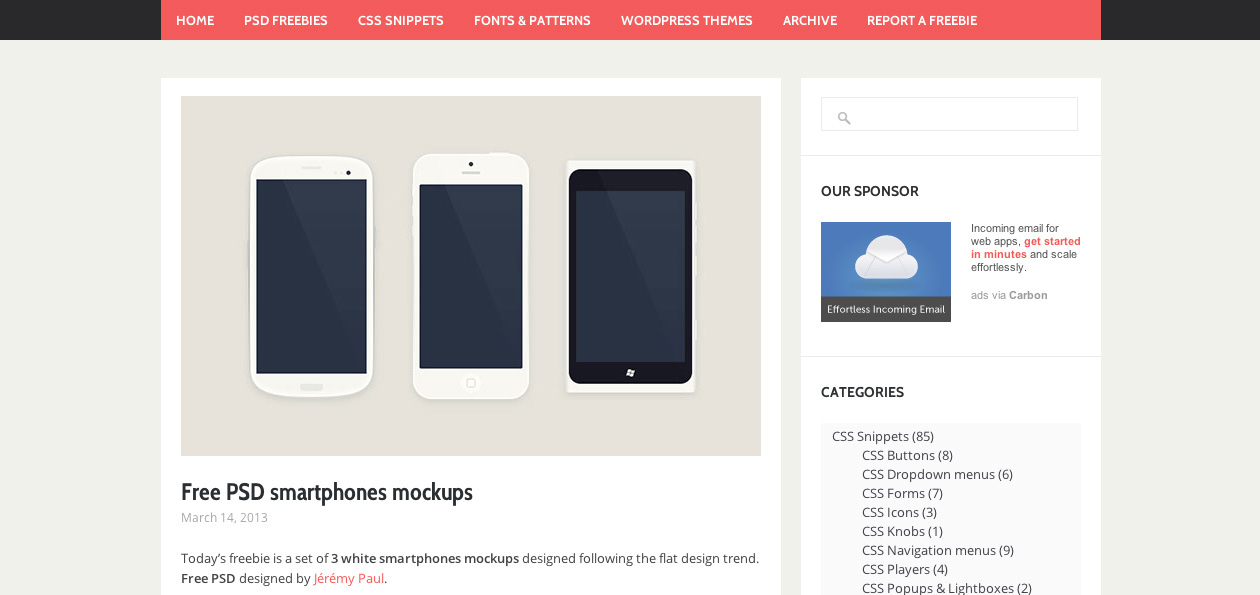1260x595 pixels.
Task: Select CSS Snippets (85) category
Action: [883, 436]
